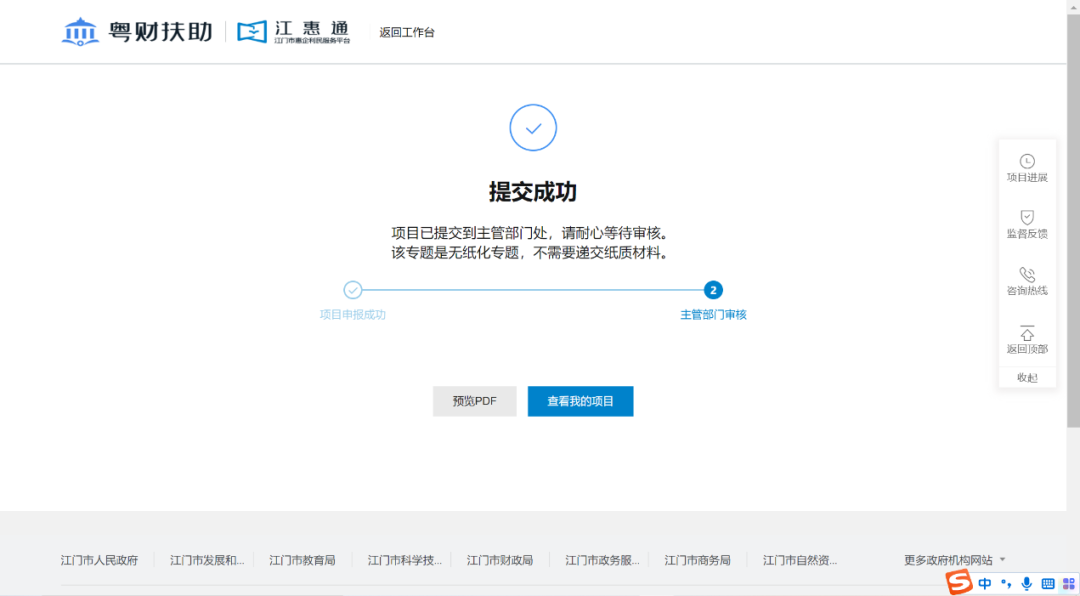Viewport: 1080px width, 596px height.
Task: Click 返回顶部 up-arrow icon
Action: (1027, 333)
